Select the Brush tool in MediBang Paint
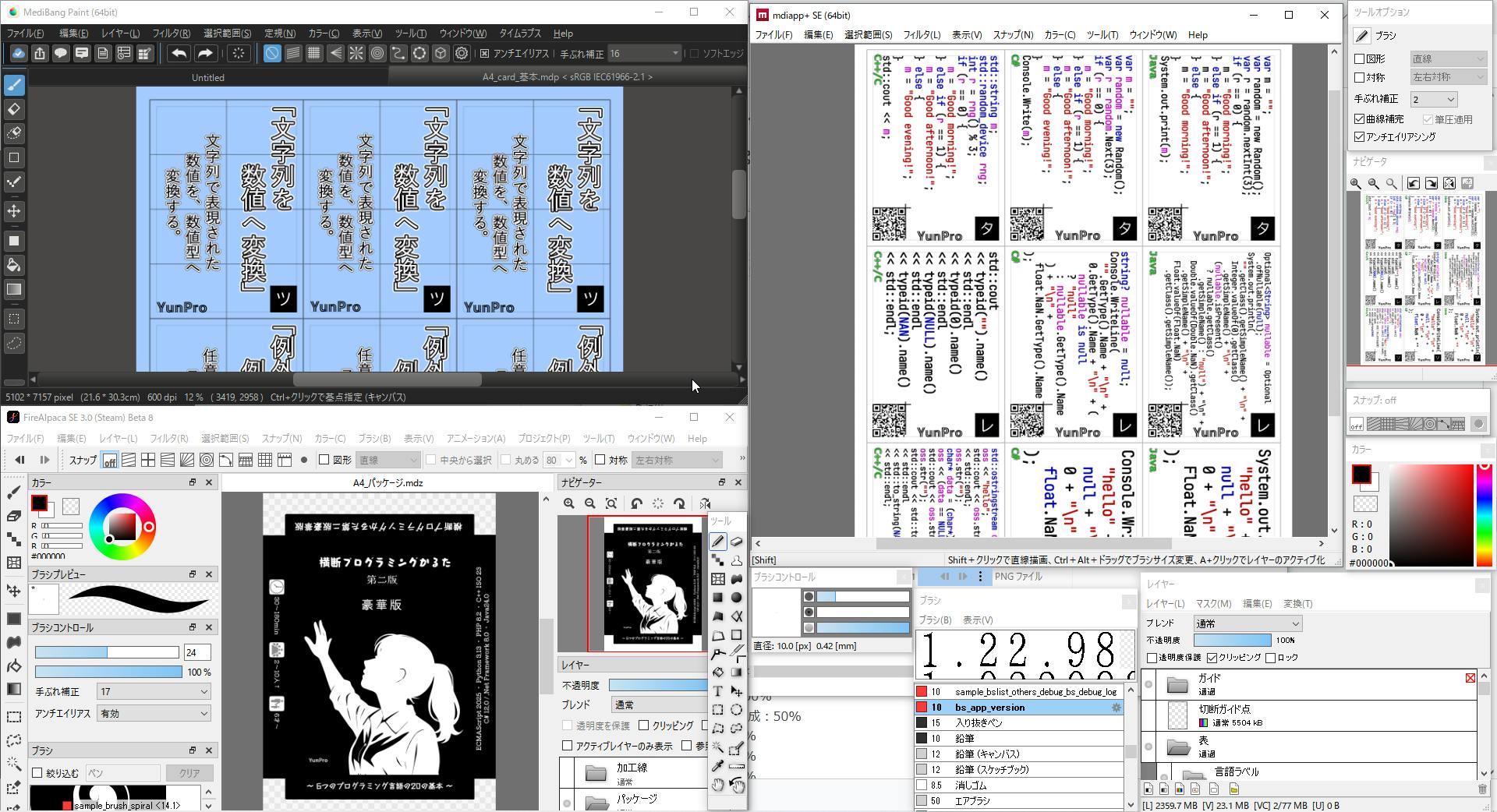 (14, 85)
